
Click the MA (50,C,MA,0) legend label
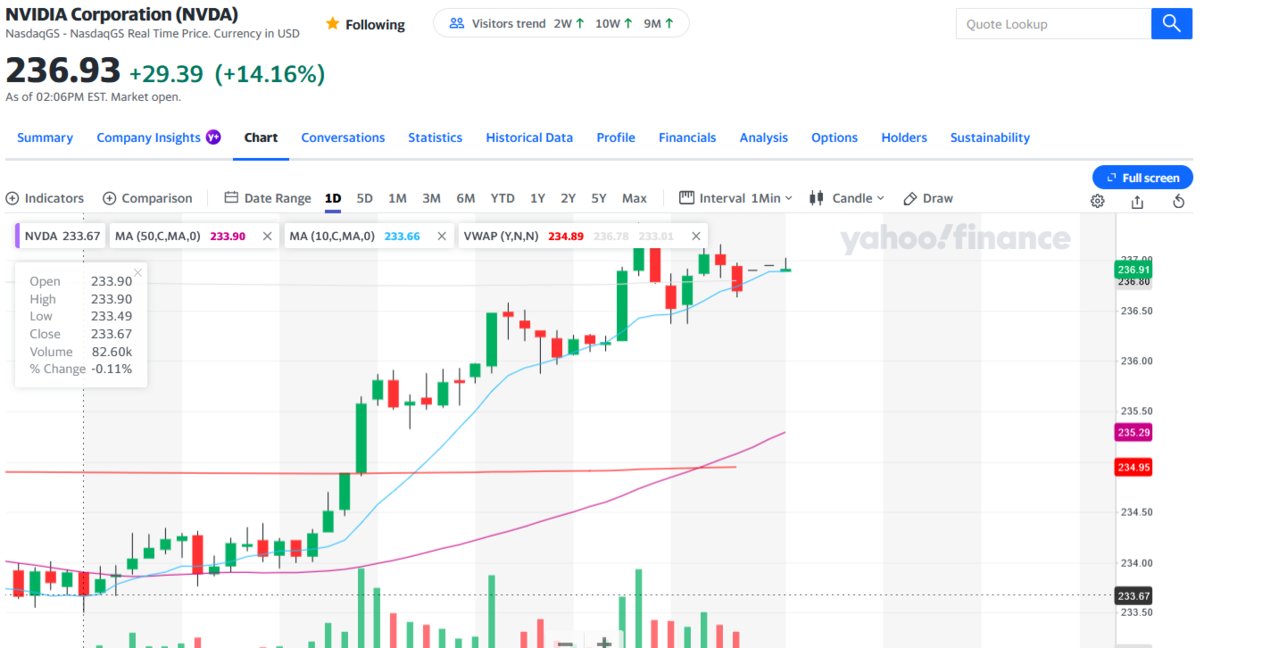[x=158, y=236]
